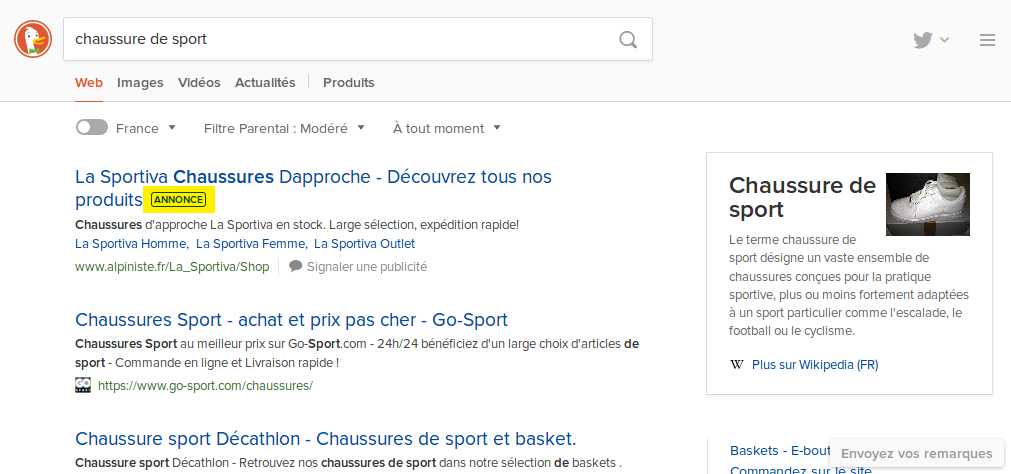Click the Go-Sport favicon icon

83,385
